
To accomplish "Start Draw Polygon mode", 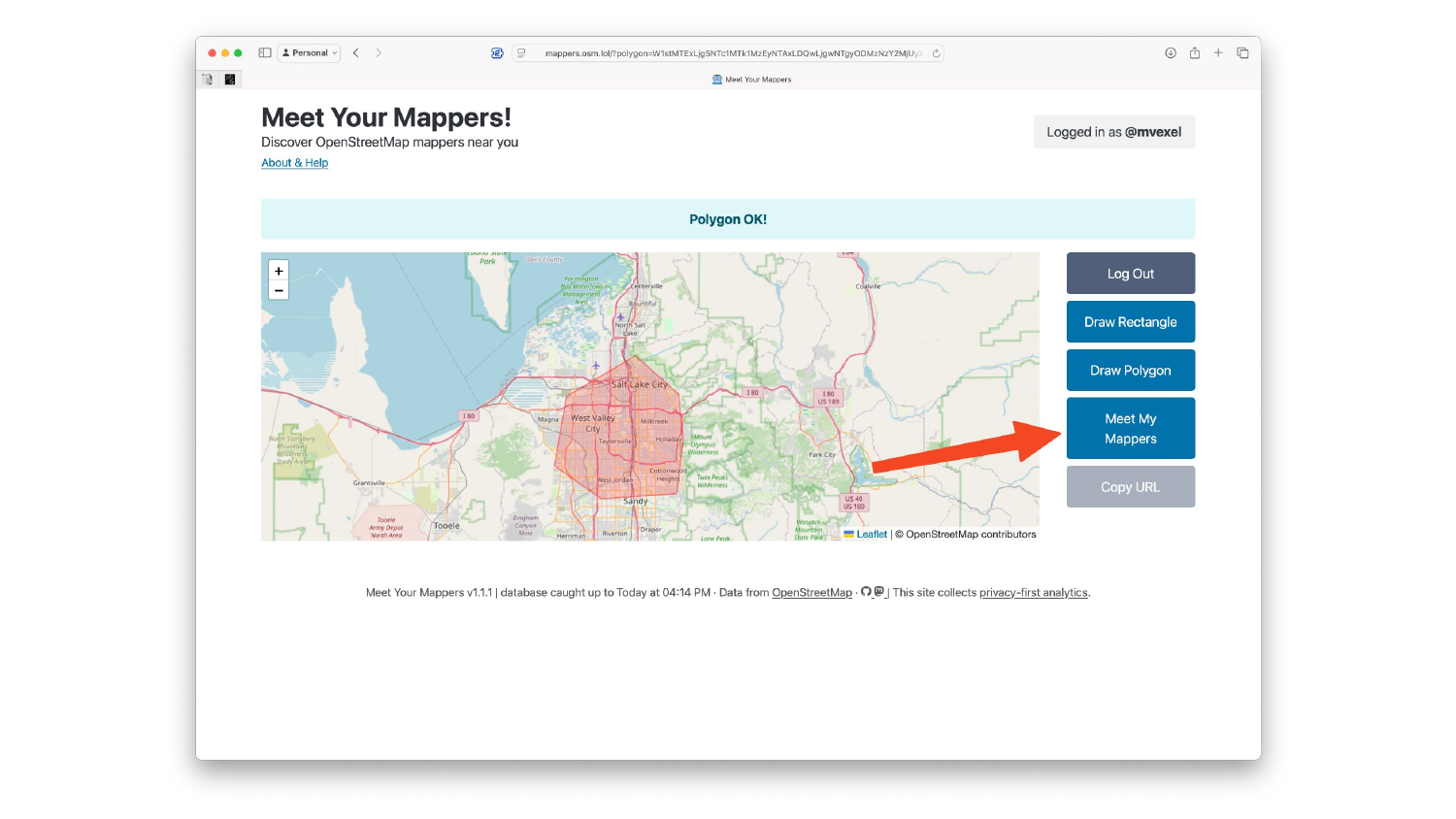I will click(x=1131, y=371).
